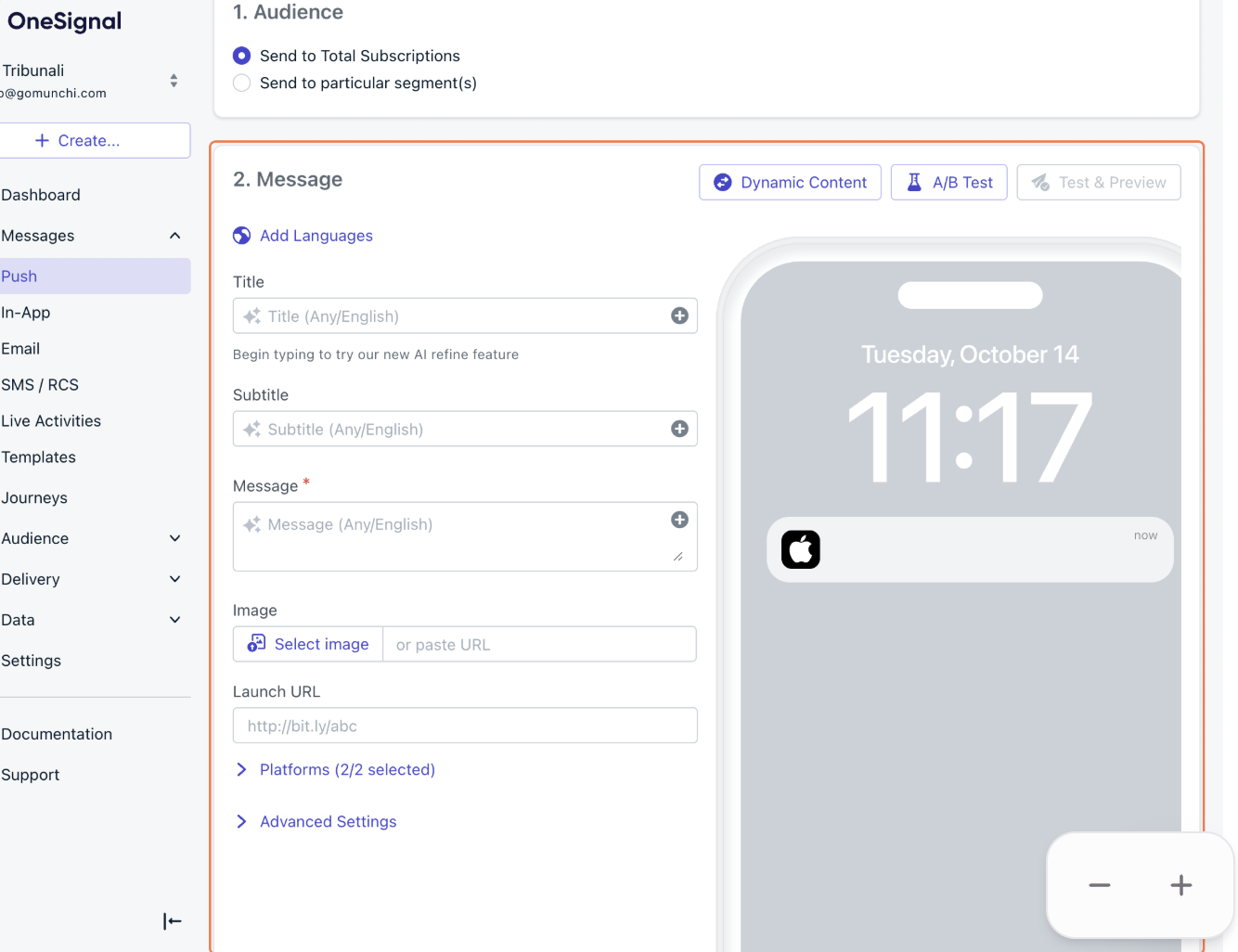Click the '1. Audience' section heading
This screenshot has height=952, width=1238.
tap(288, 12)
